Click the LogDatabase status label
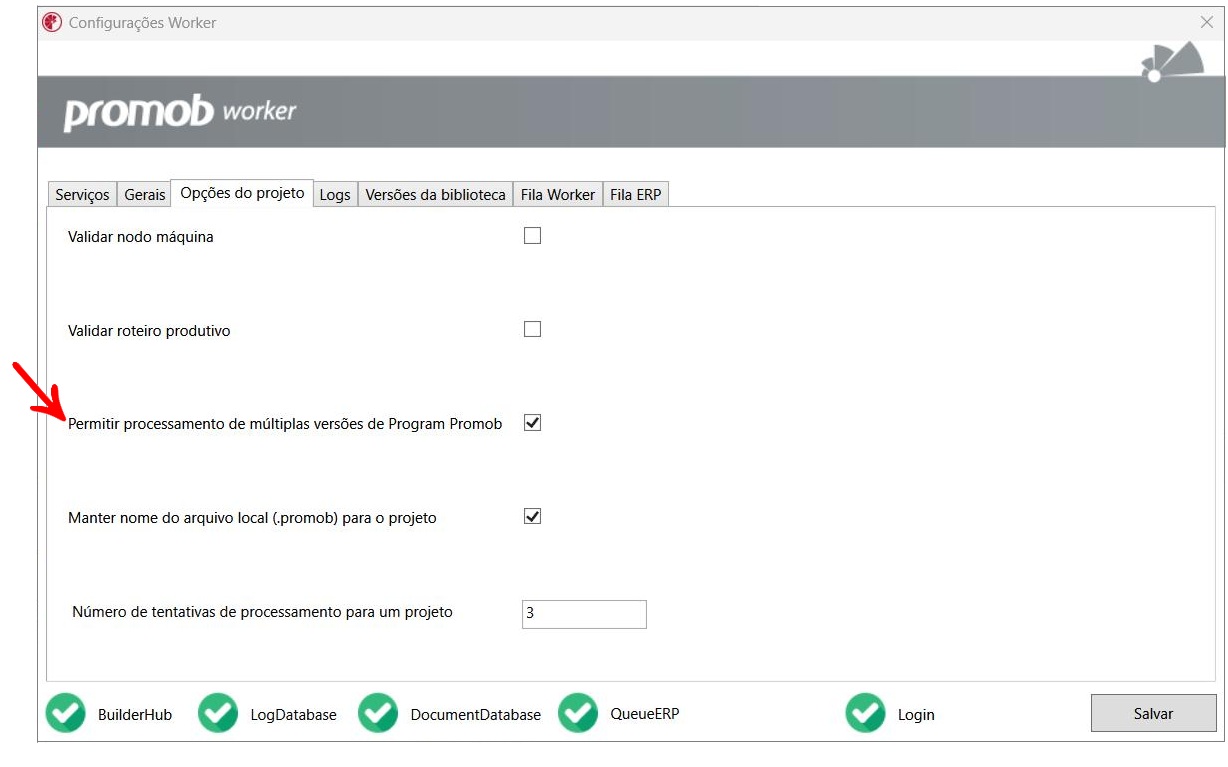 pos(294,715)
